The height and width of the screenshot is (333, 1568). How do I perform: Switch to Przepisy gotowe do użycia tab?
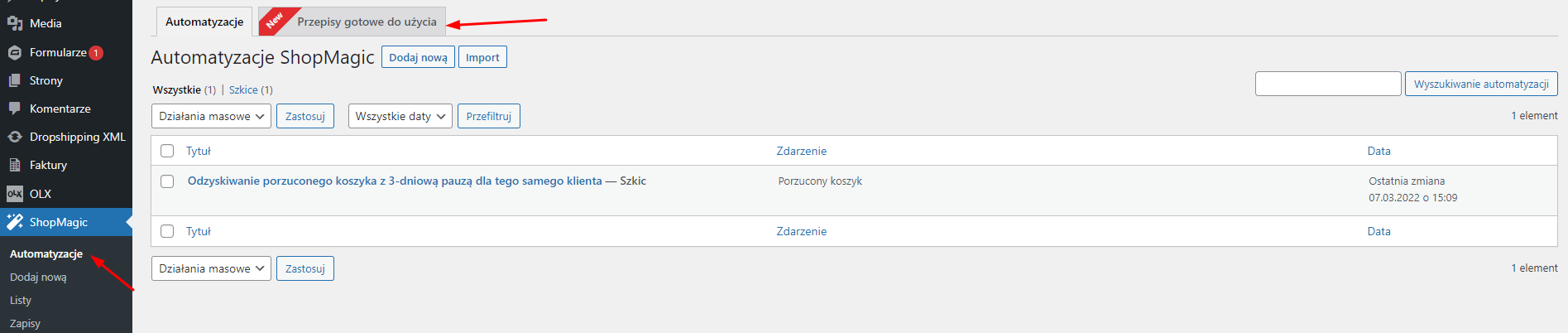(352, 22)
